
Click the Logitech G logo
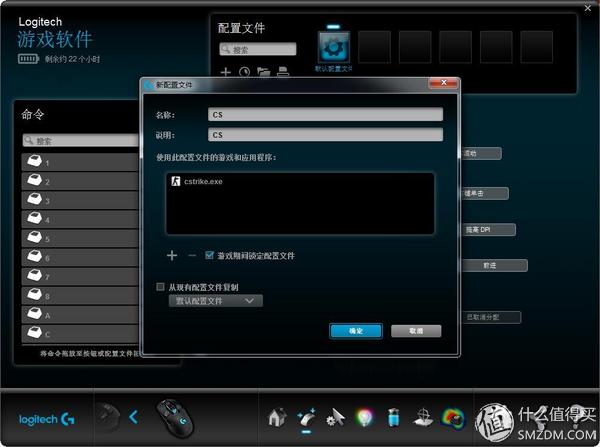(x=46, y=419)
